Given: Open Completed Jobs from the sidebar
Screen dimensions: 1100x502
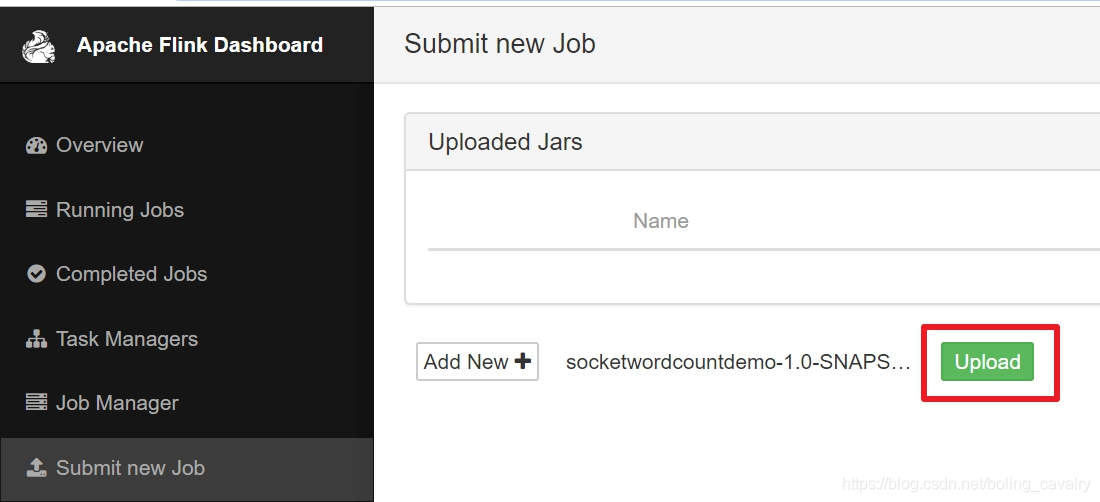Looking at the screenshot, I should [x=131, y=274].
